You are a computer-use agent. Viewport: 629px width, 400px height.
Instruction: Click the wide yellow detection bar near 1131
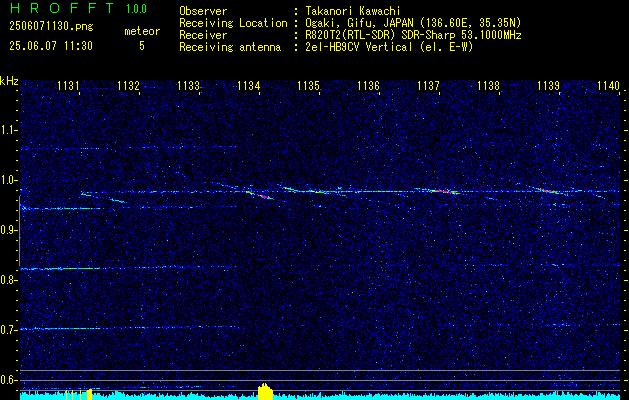coord(89,394)
